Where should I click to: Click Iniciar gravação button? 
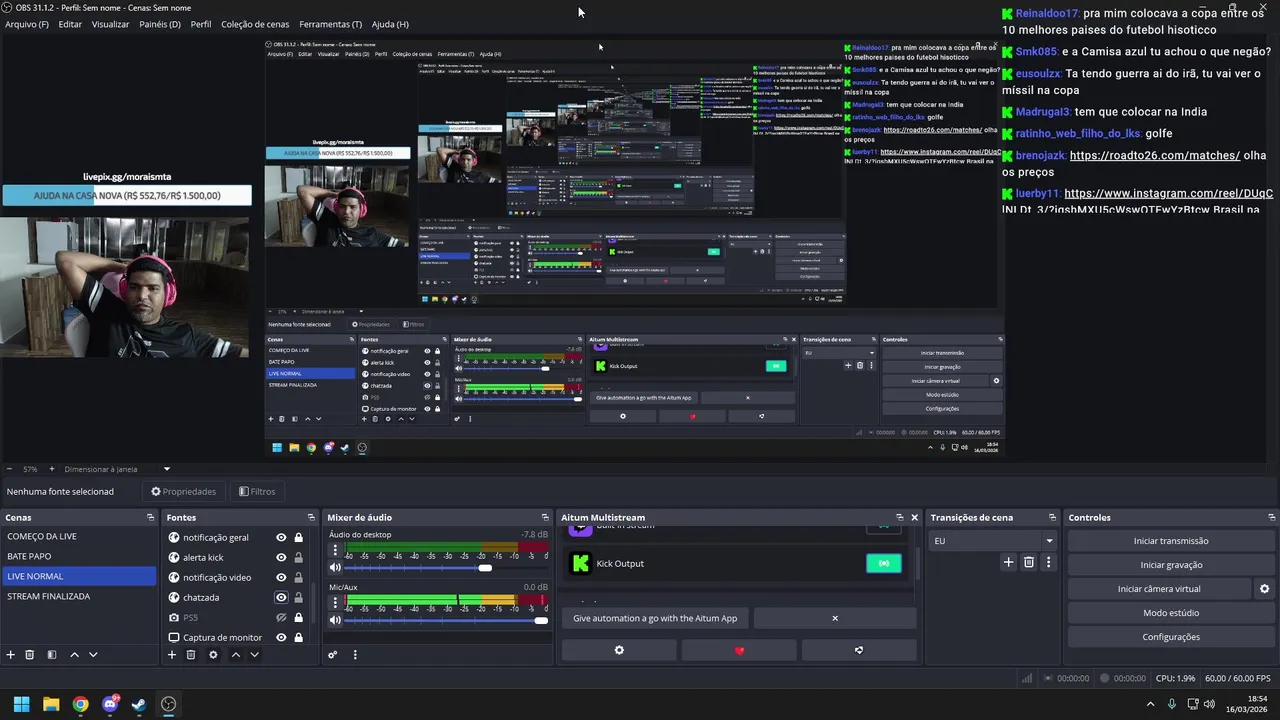(x=1171, y=565)
